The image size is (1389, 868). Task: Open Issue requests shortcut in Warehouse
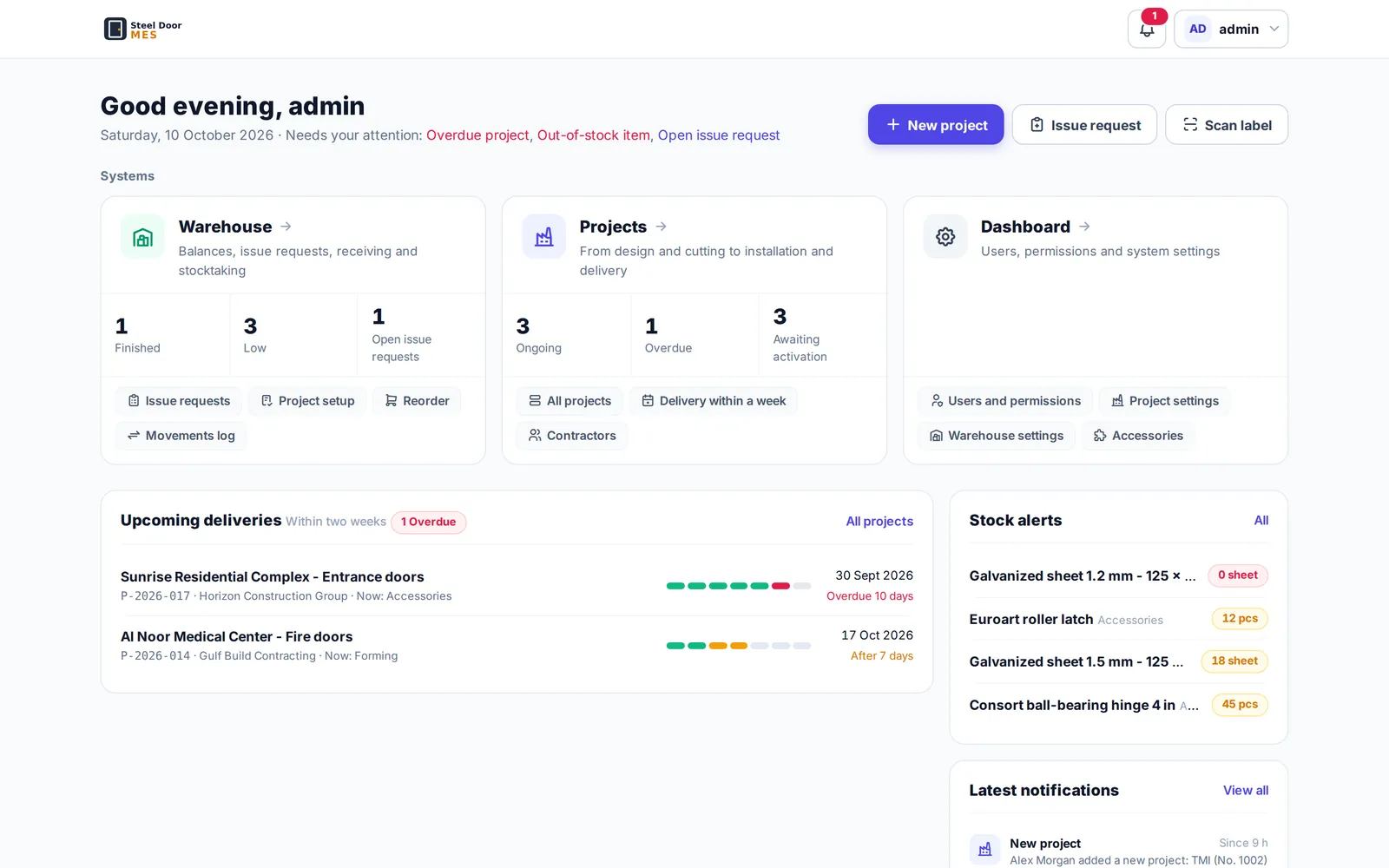tap(179, 401)
